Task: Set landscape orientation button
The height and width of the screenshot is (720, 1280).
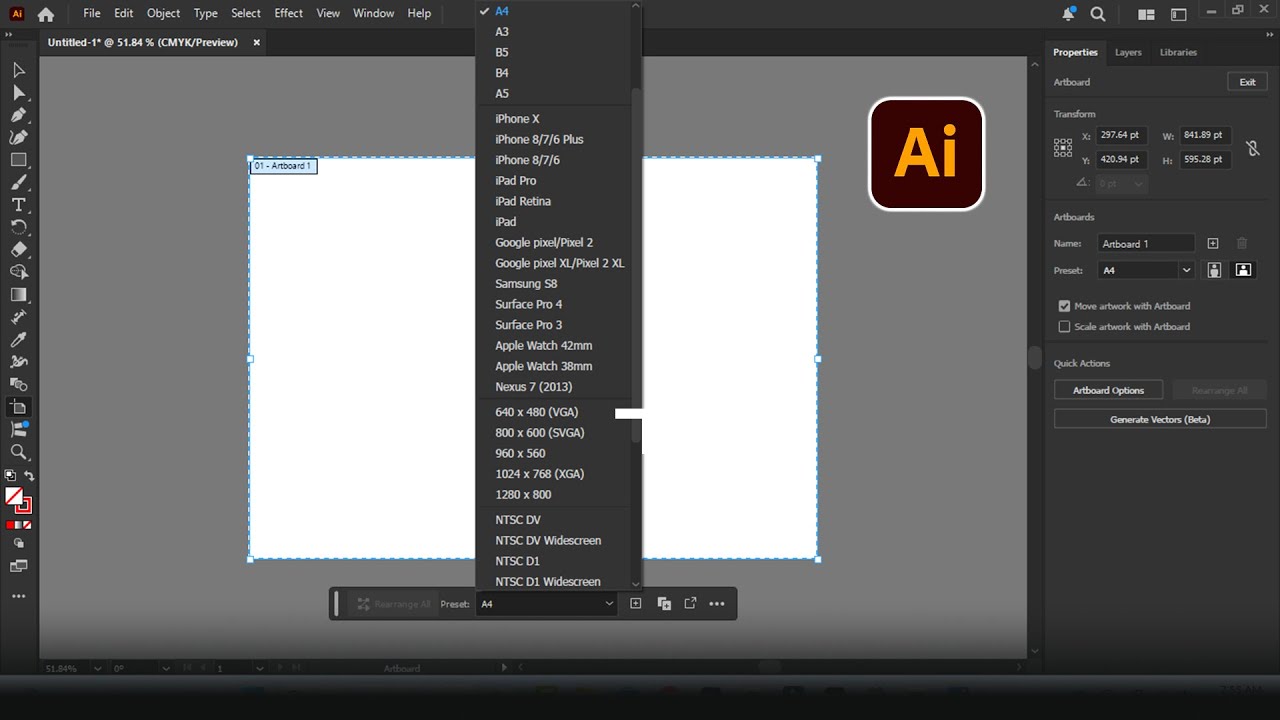Action: click(1243, 270)
